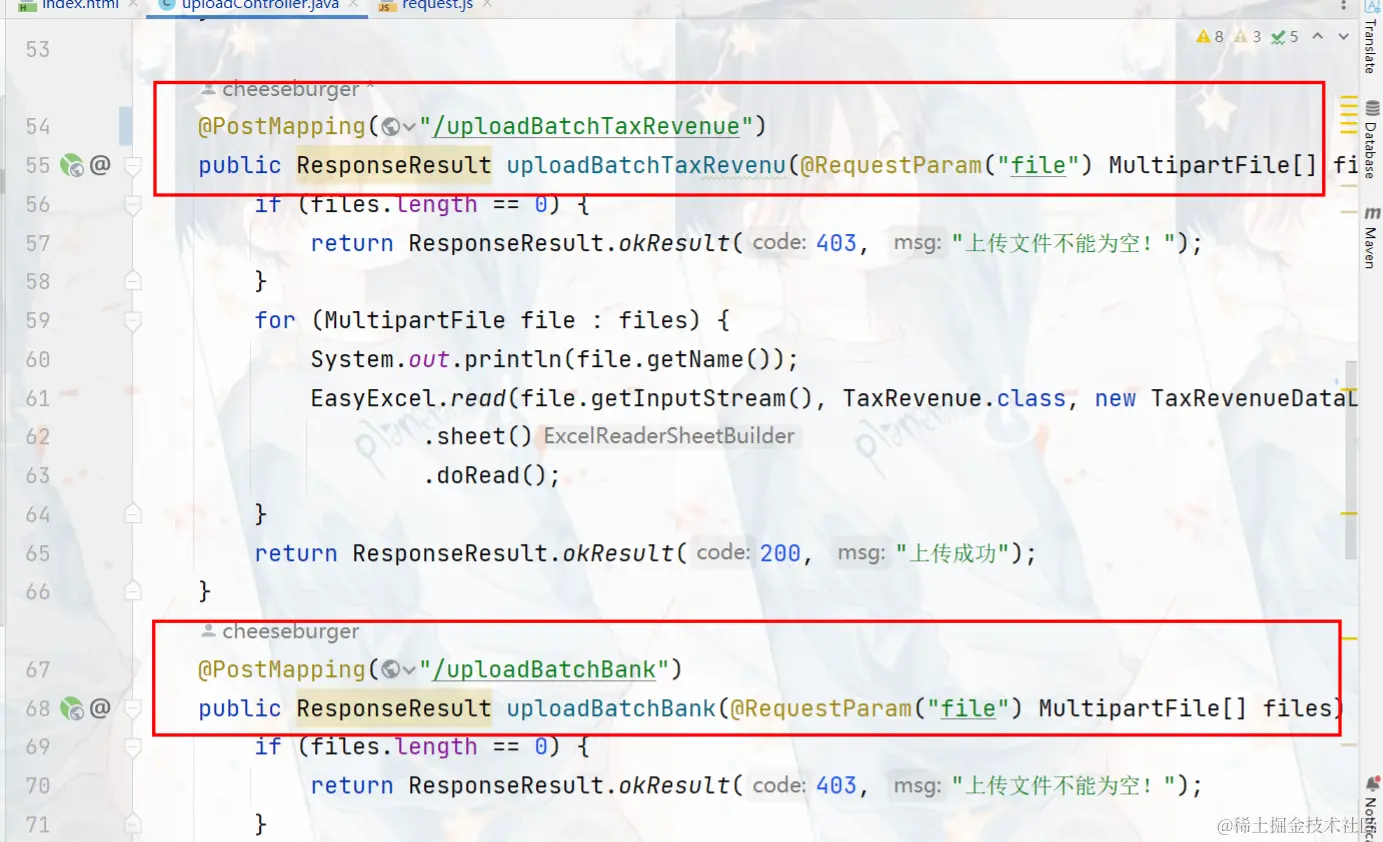Open the Translate tool window icon
The width and height of the screenshot is (1383, 842).
pos(1372,7)
